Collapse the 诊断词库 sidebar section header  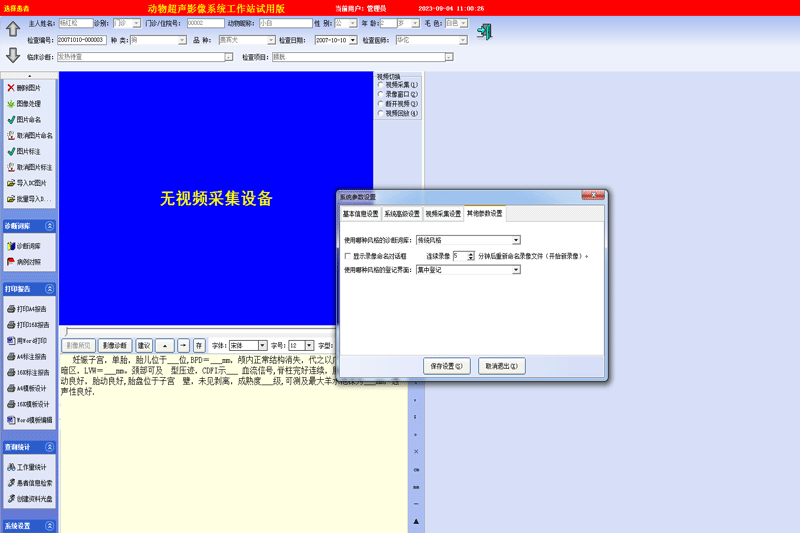pyautogui.click(x=49, y=225)
